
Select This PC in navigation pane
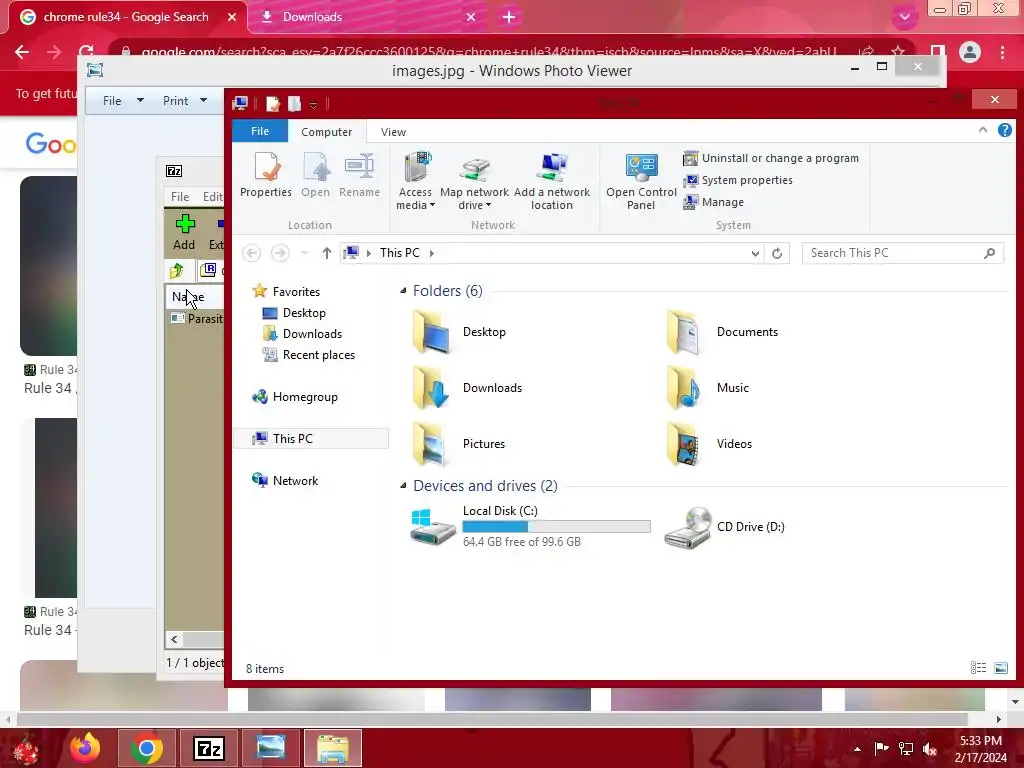pos(312,438)
